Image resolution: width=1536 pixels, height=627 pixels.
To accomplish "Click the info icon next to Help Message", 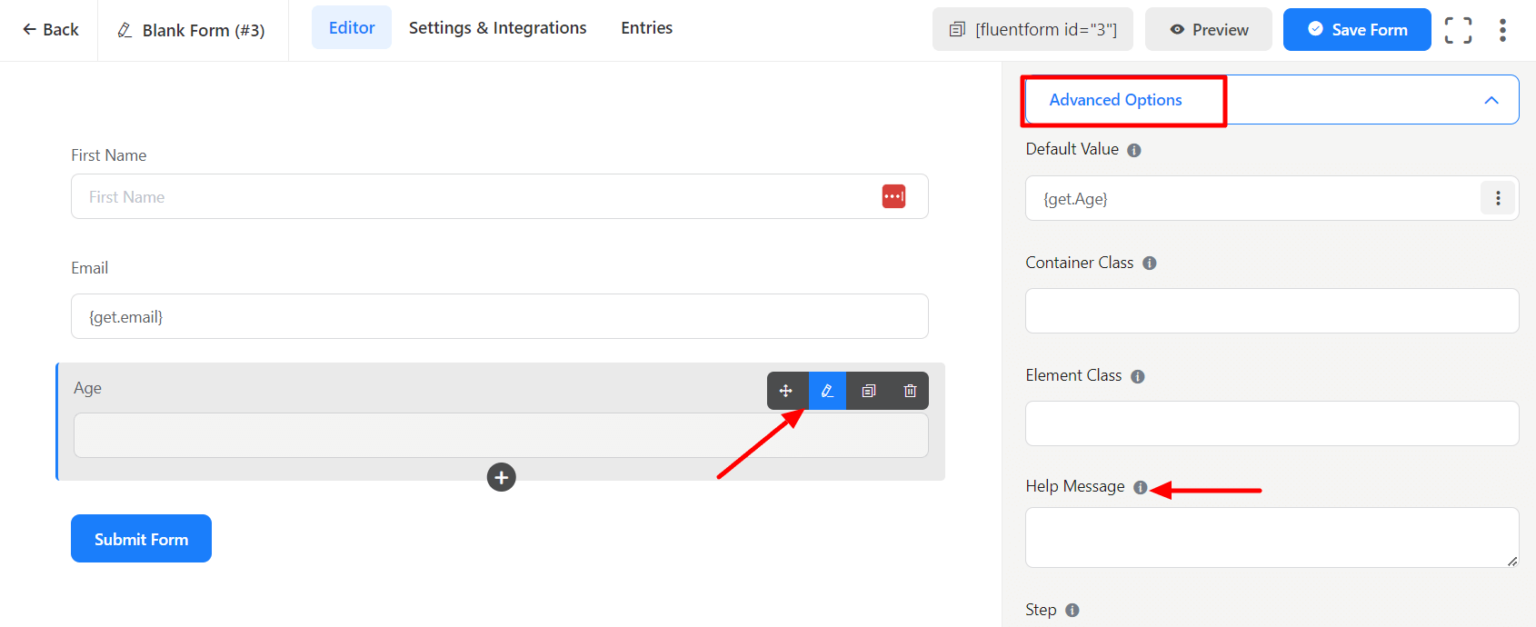I will click(x=1141, y=487).
